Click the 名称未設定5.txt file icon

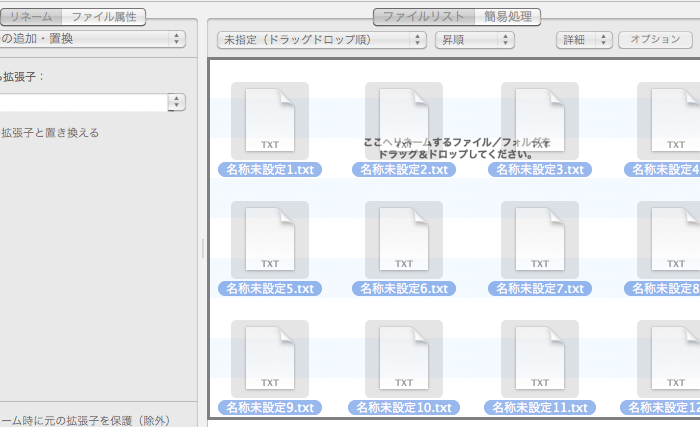pyautogui.click(x=270, y=238)
